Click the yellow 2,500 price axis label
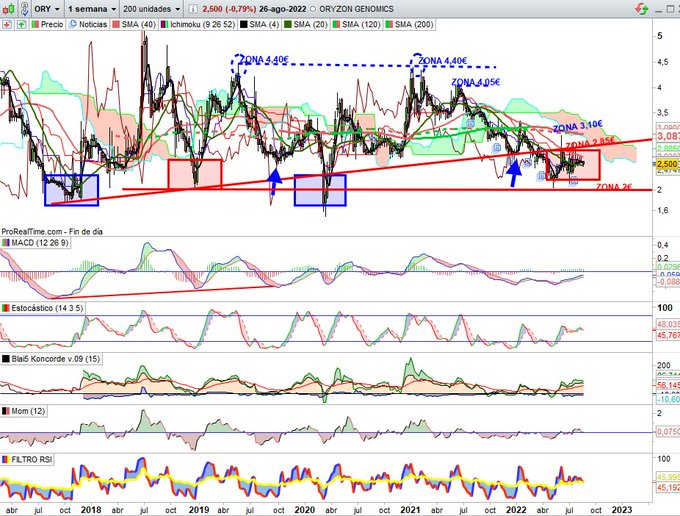680x516 pixels. [x=667, y=164]
